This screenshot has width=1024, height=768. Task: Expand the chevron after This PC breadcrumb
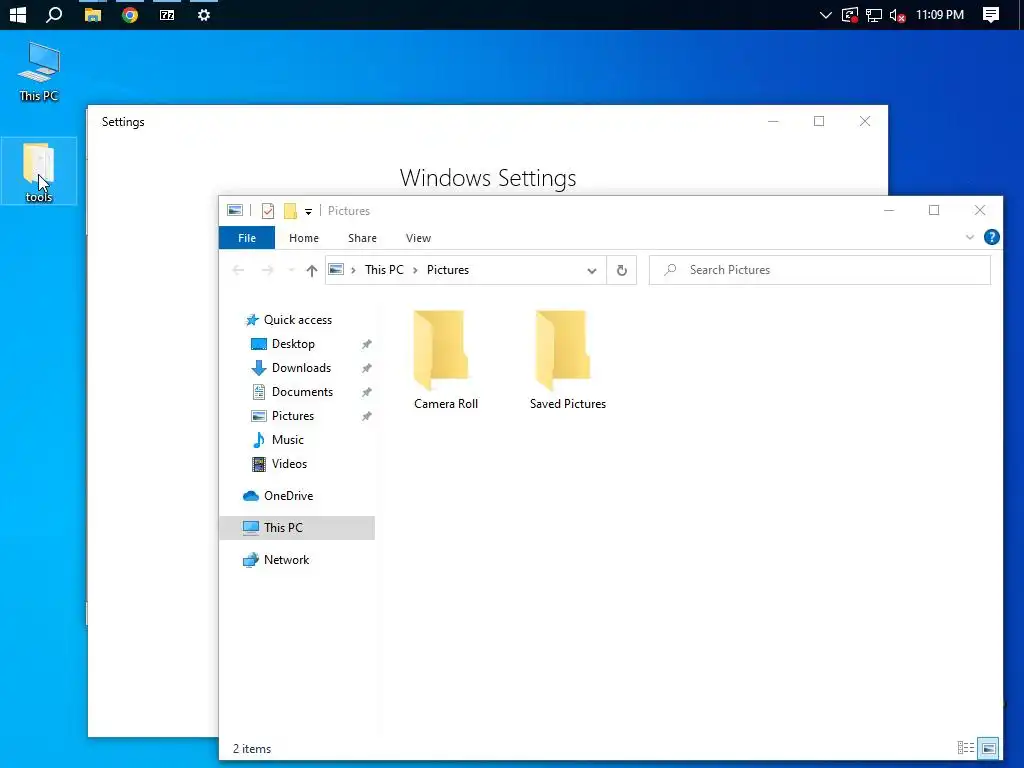415,270
